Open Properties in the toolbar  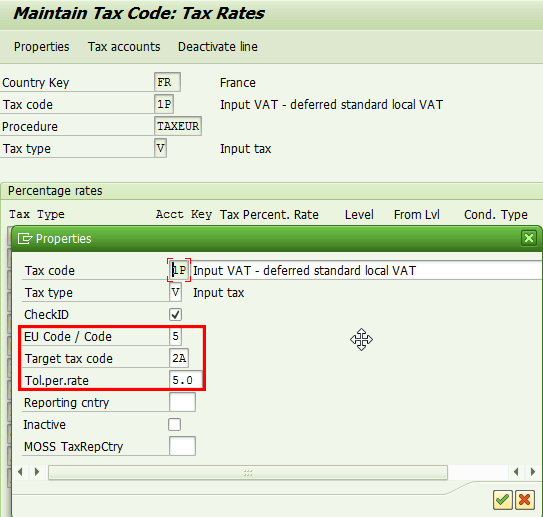pyautogui.click(x=42, y=47)
